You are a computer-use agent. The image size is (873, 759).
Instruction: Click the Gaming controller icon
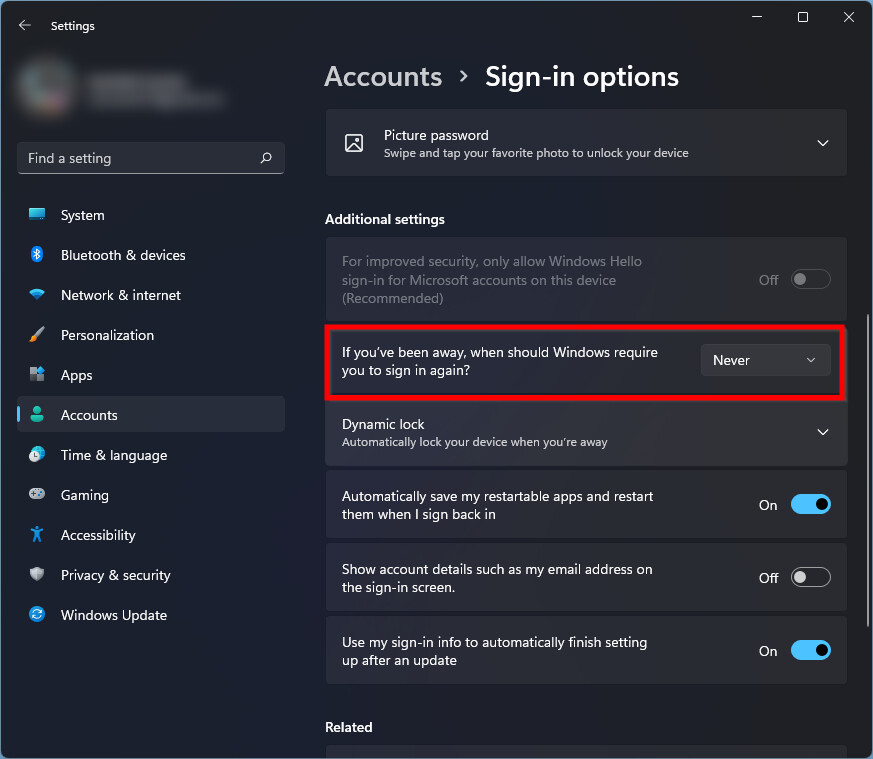point(37,494)
